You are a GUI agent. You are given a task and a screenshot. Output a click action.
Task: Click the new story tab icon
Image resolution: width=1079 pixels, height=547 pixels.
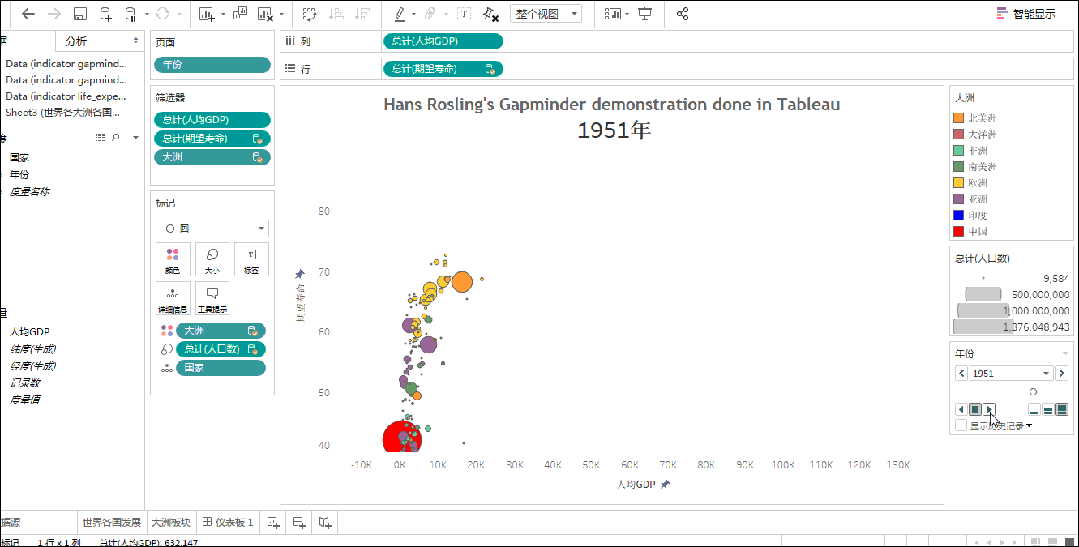pyautogui.click(x=325, y=523)
